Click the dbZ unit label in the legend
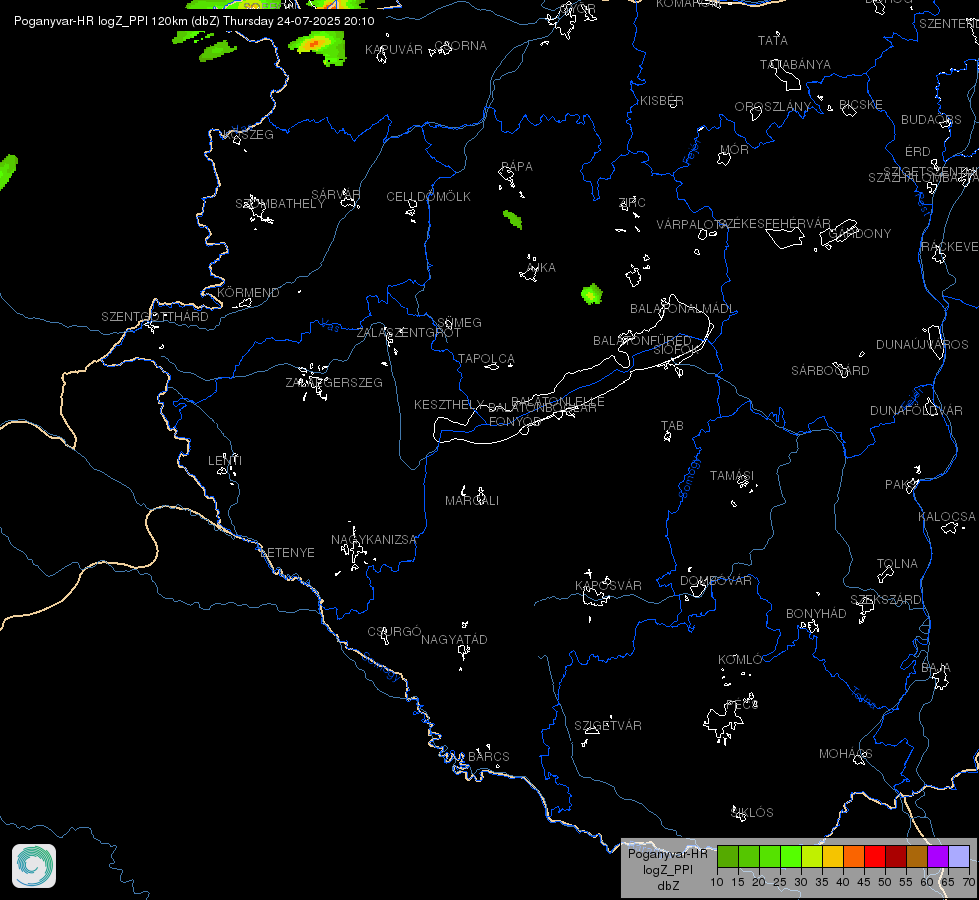 (667, 886)
